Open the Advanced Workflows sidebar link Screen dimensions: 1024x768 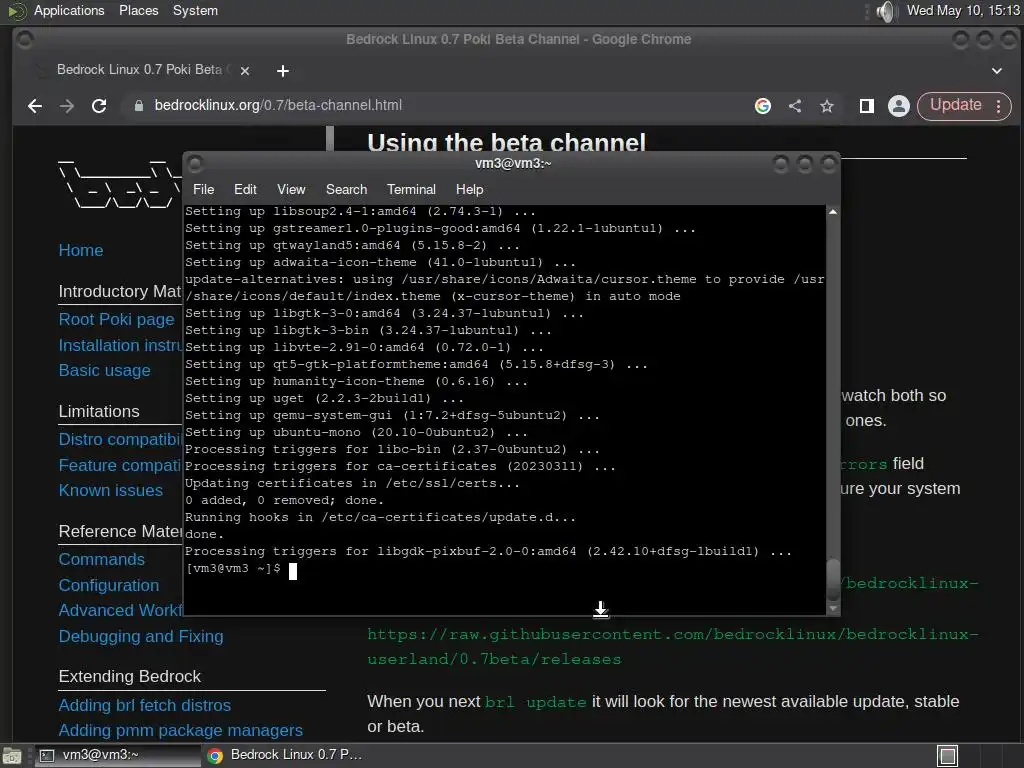(x=121, y=610)
